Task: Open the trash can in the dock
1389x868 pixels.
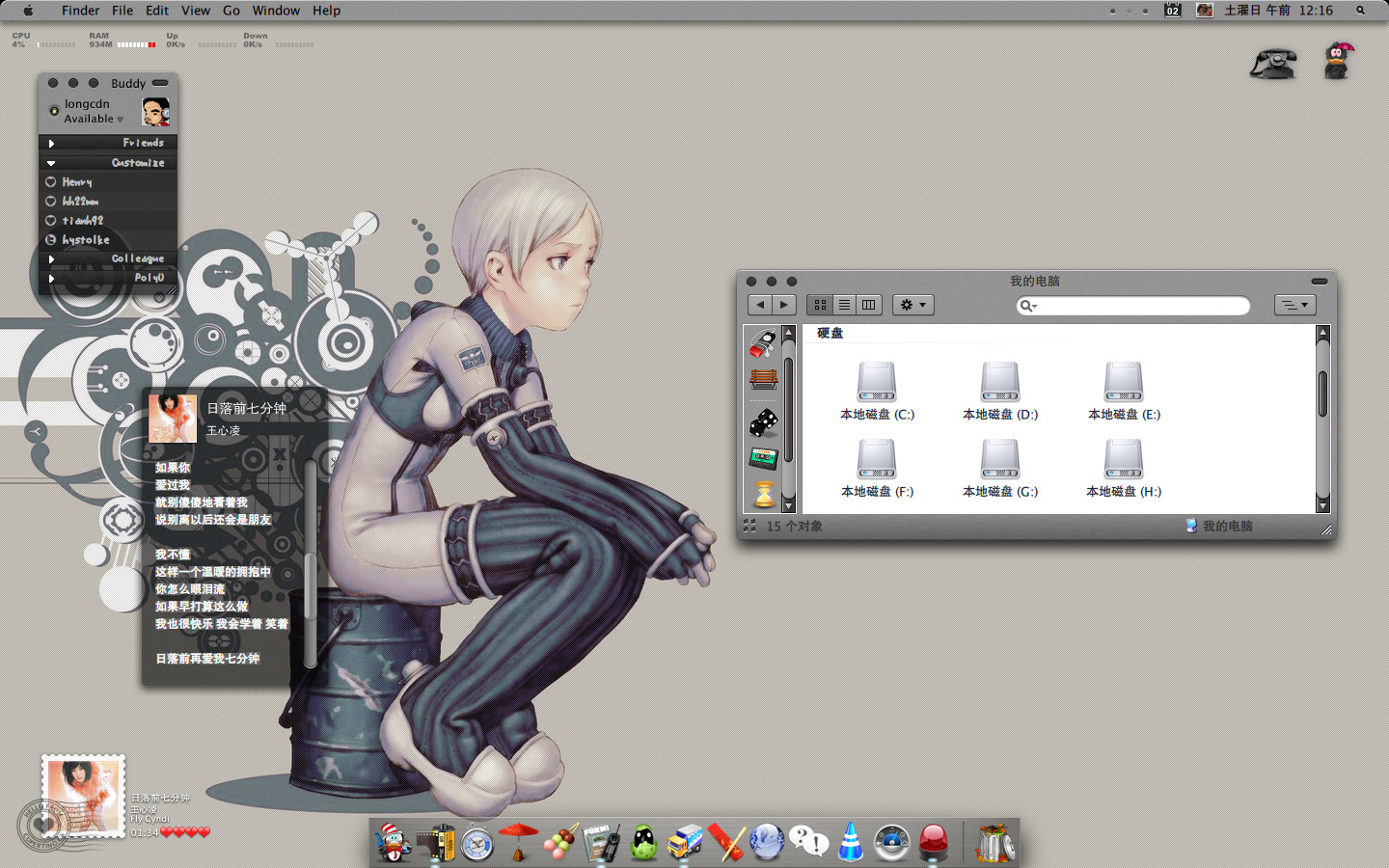Action: (x=994, y=843)
